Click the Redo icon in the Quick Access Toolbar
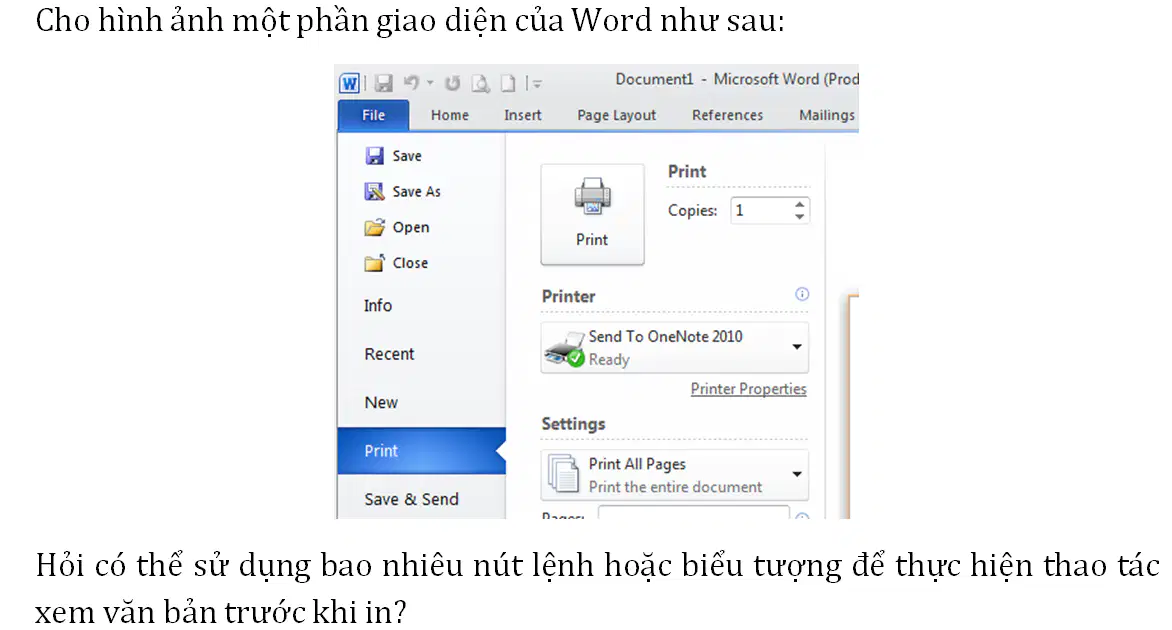Image resolution: width=1172 pixels, height=630 pixels. click(x=452, y=83)
